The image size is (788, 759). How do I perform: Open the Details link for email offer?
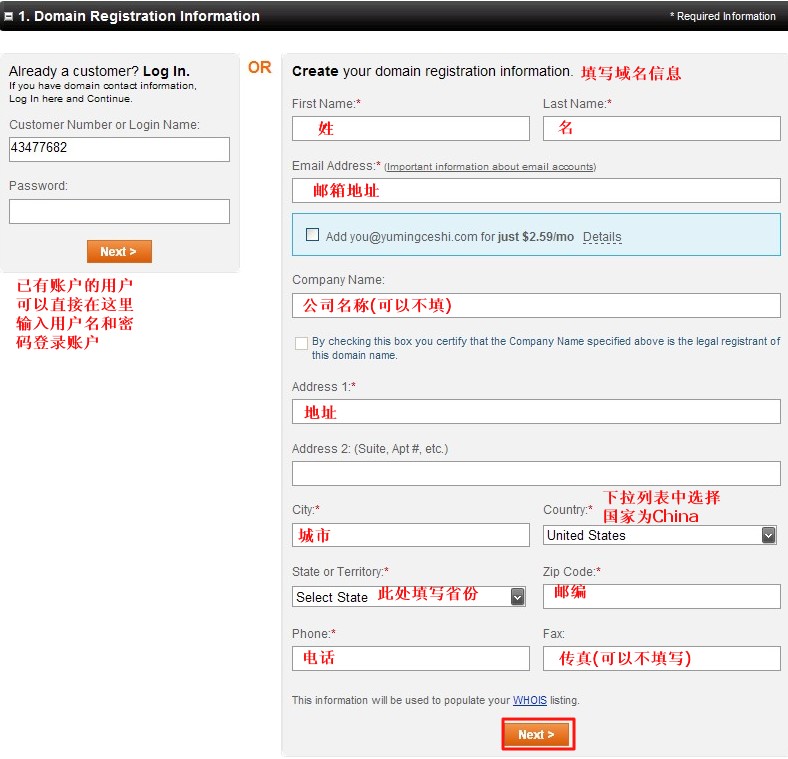[x=602, y=237]
